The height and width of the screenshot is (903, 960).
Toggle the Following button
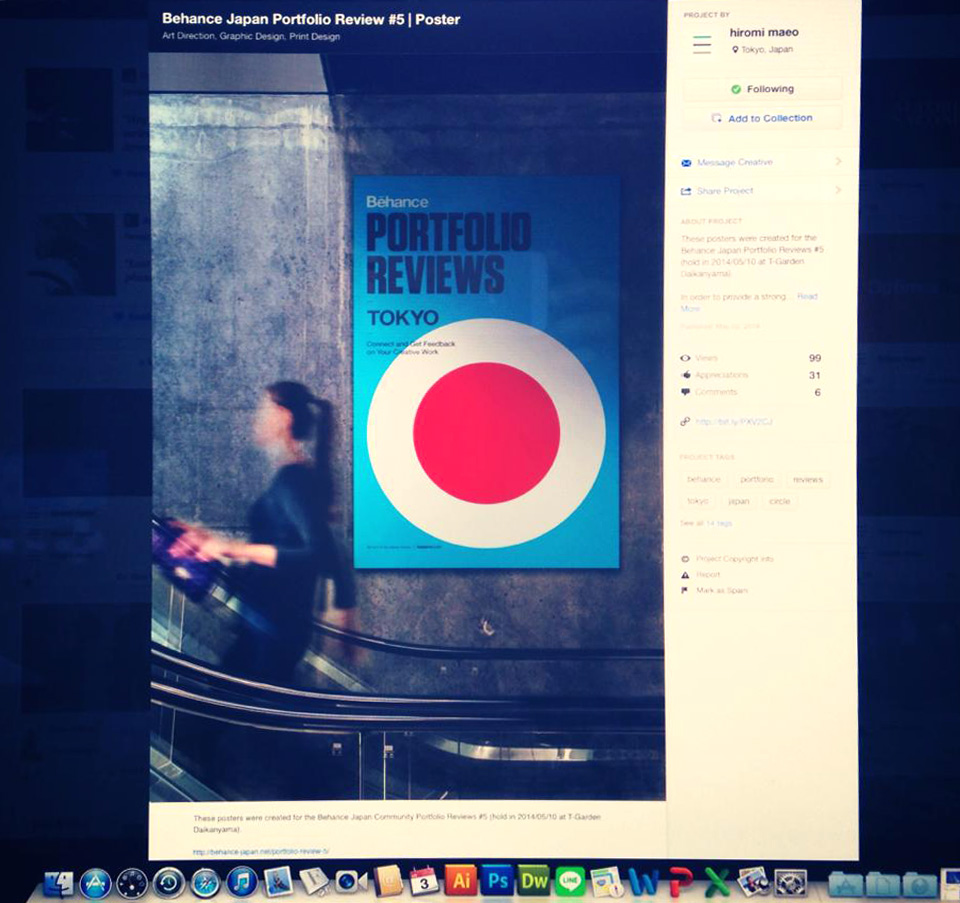(x=762, y=89)
